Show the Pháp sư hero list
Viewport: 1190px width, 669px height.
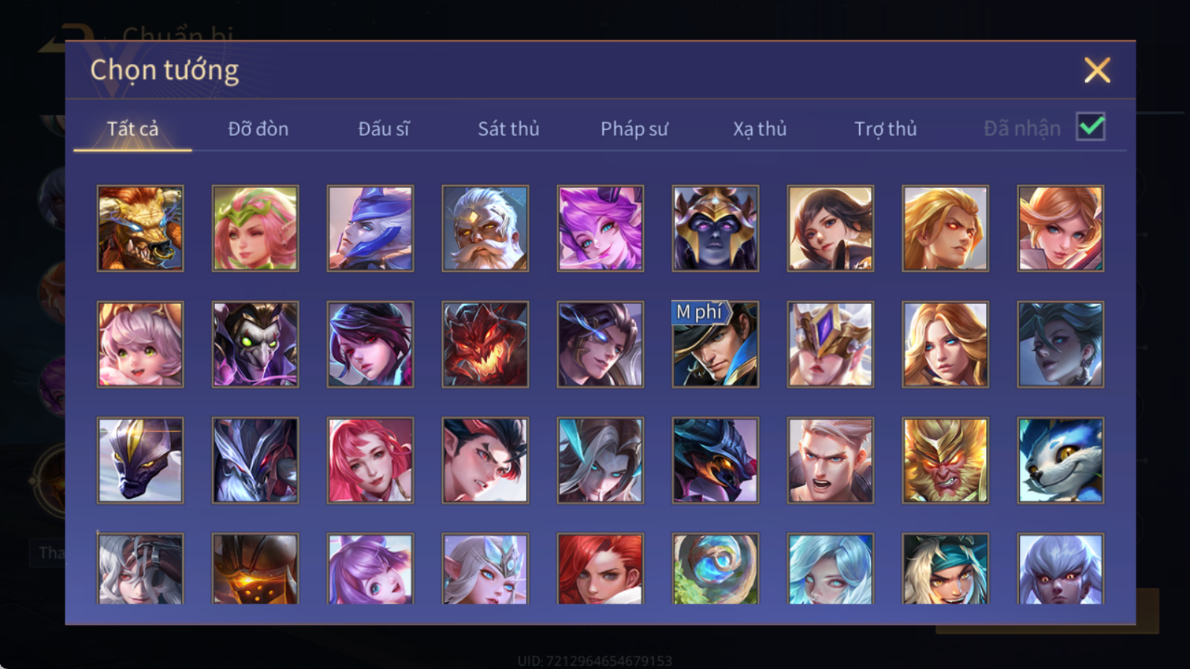(634, 129)
